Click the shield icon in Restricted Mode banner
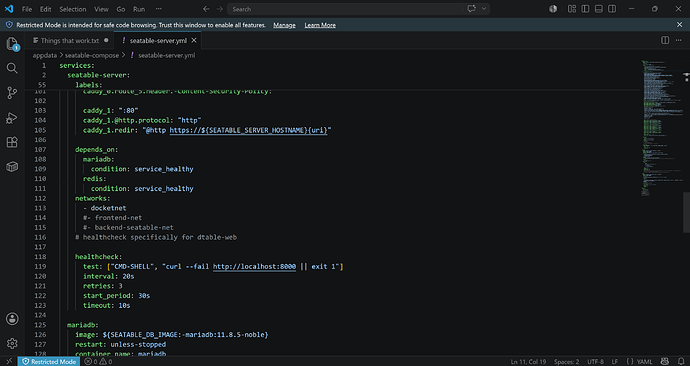The width and height of the screenshot is (690, 366). 9,25
